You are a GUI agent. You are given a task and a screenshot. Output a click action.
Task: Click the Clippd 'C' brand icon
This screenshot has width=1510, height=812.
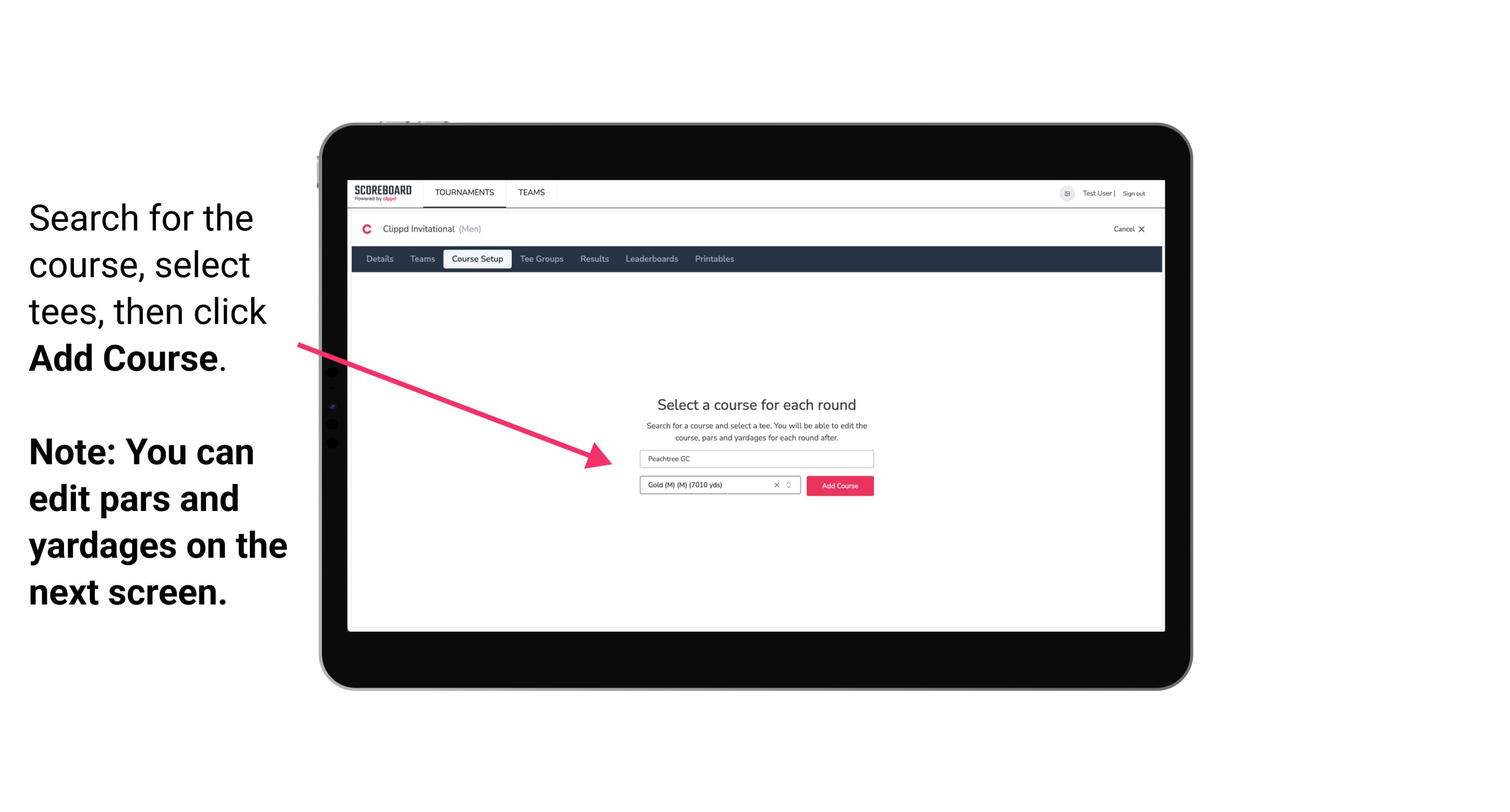click(366, 228)
